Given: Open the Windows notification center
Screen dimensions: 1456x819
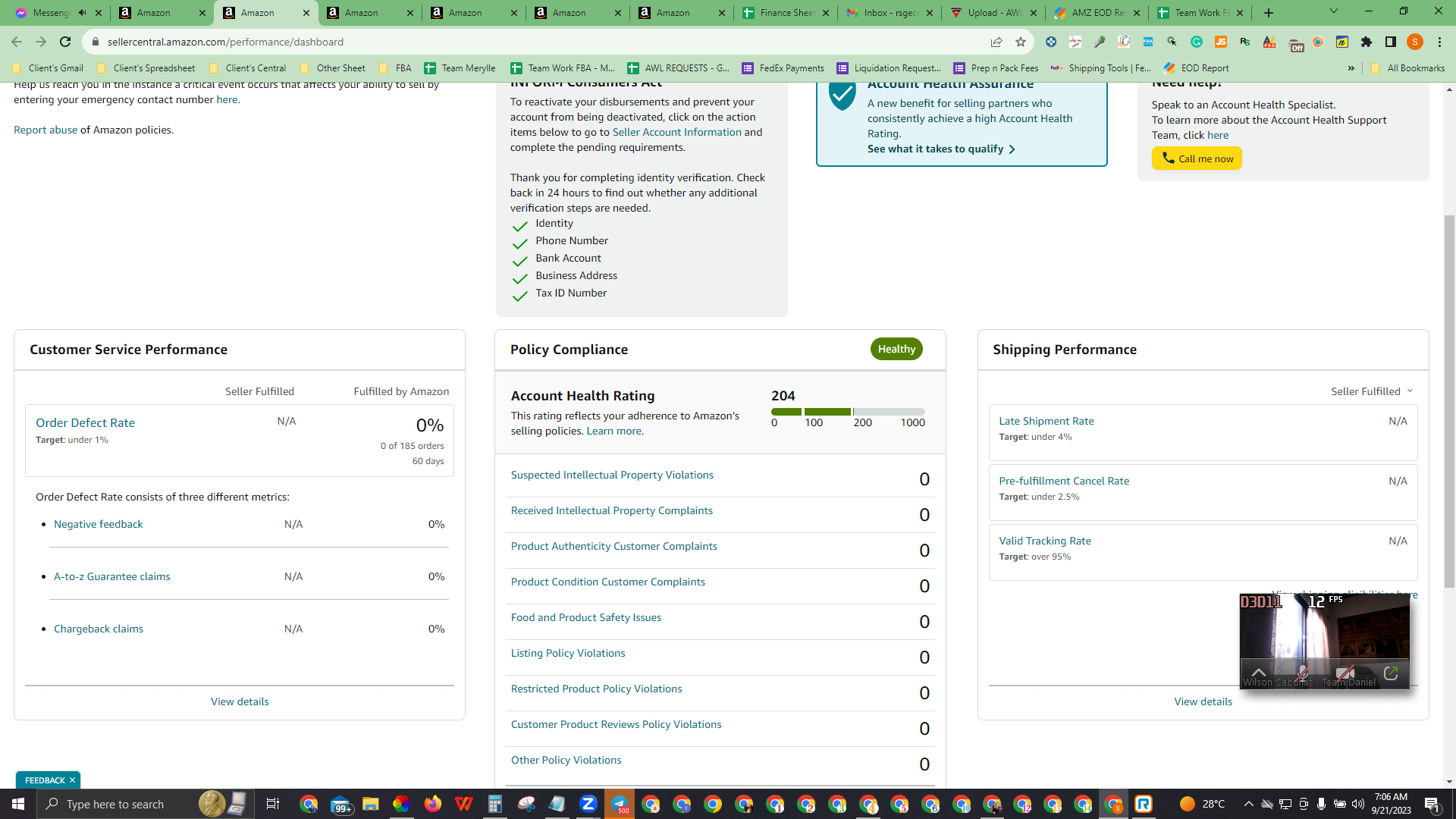Looking at the screenshot, I should (x=1432, y=804).
